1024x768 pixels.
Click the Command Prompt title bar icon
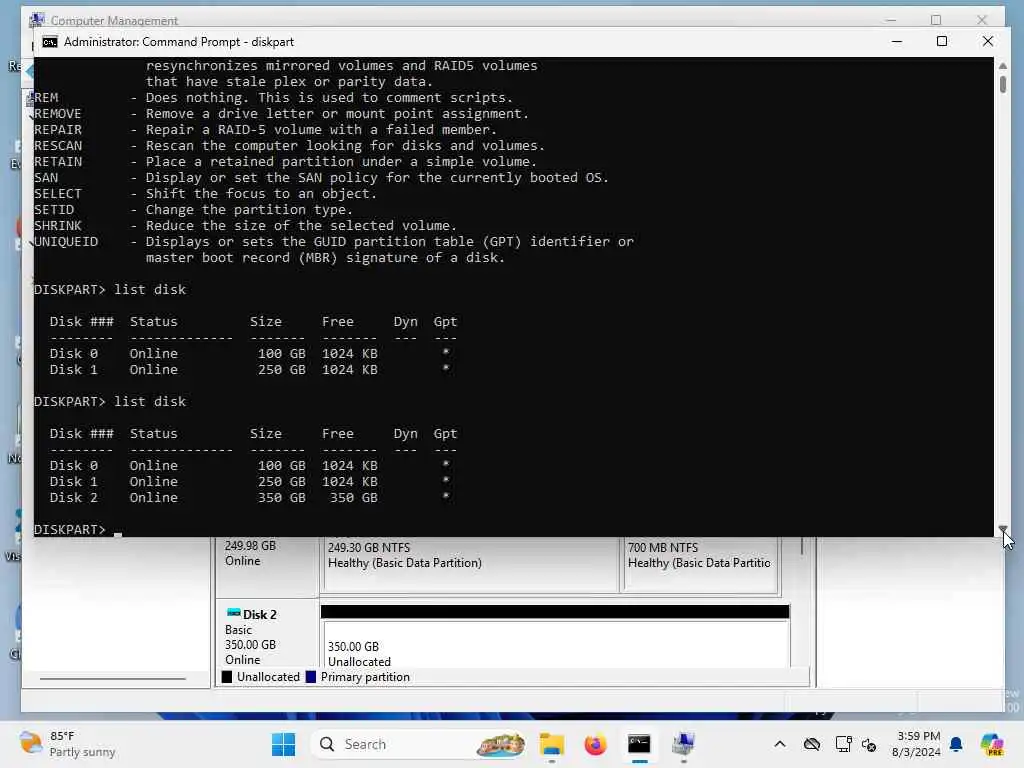click(x=50, y=42)
